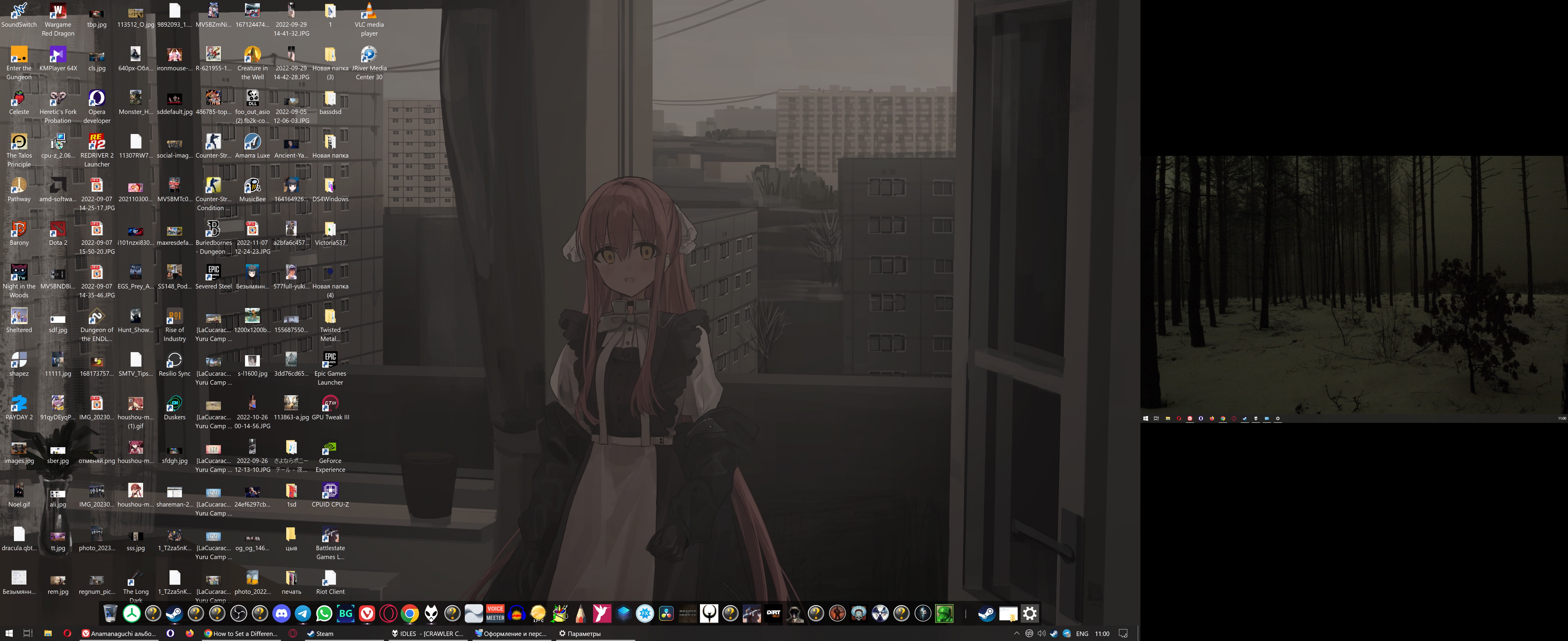Select the Resilio Sync shortcut

(x=175, y=364)
